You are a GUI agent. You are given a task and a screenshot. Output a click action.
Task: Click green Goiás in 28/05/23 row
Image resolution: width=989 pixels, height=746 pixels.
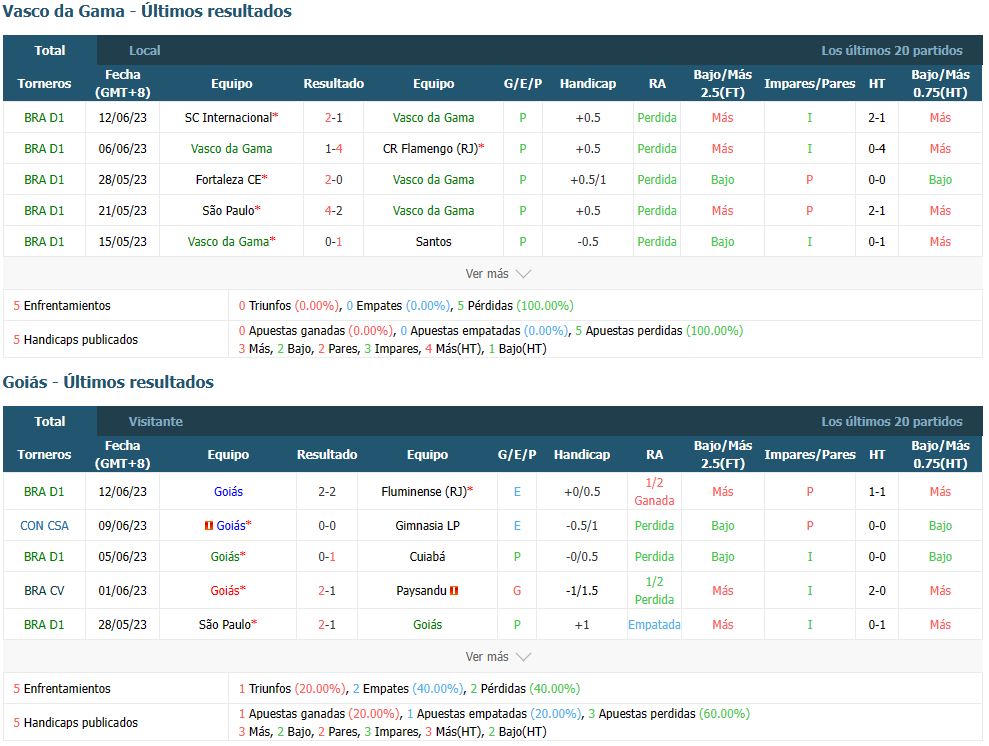pos(427,624)
